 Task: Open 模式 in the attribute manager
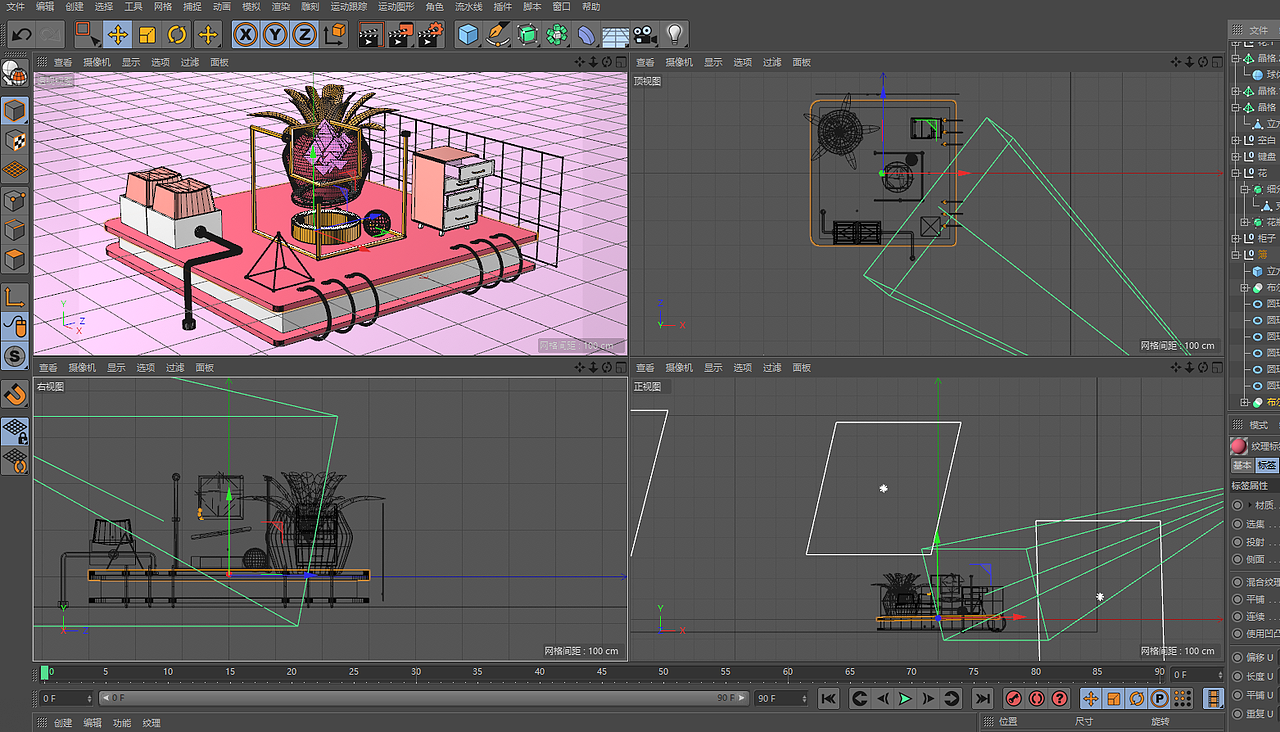pyautogui.click(x=1258, y=425)
